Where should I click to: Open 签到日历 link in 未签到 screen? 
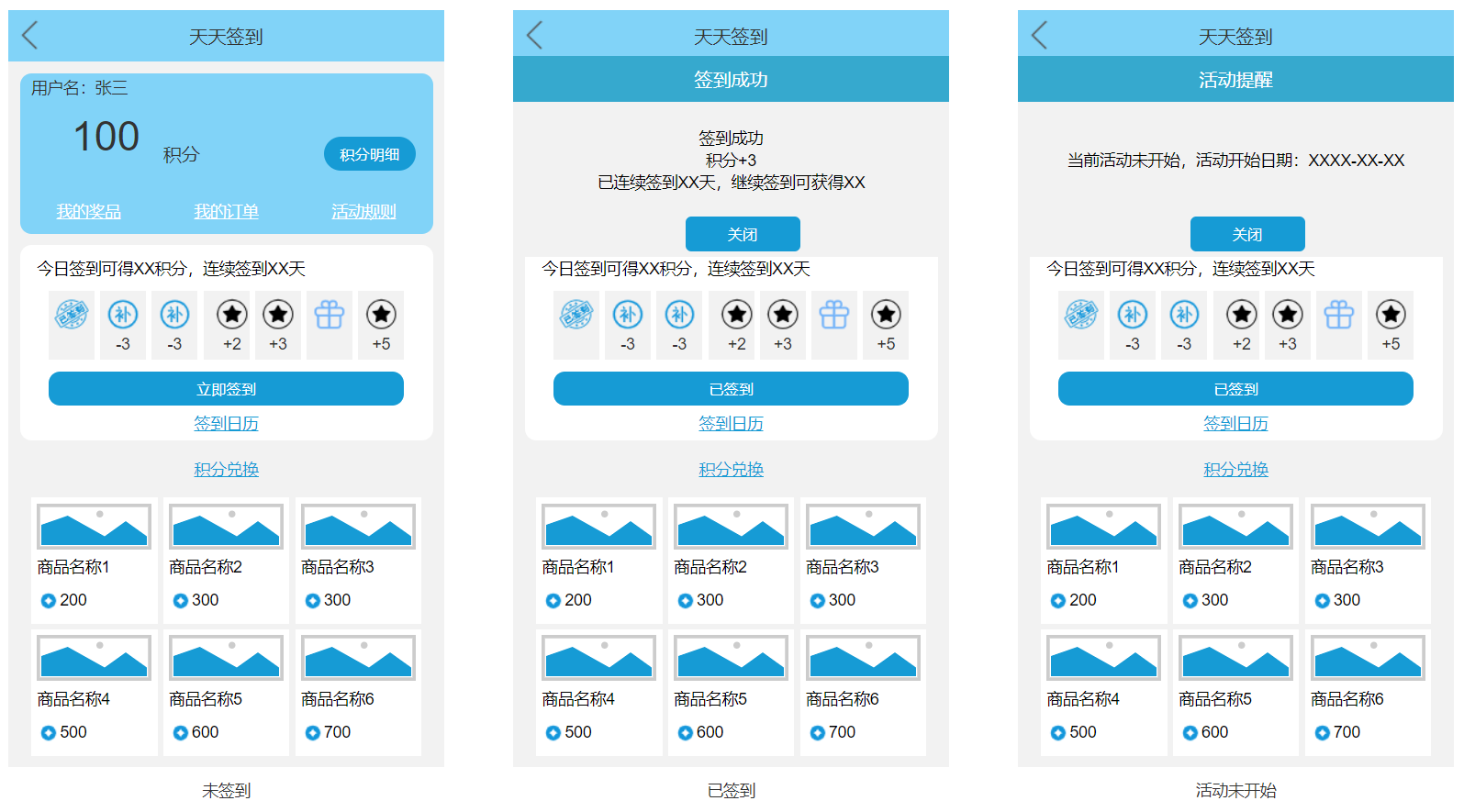click(x=226, y=424)
